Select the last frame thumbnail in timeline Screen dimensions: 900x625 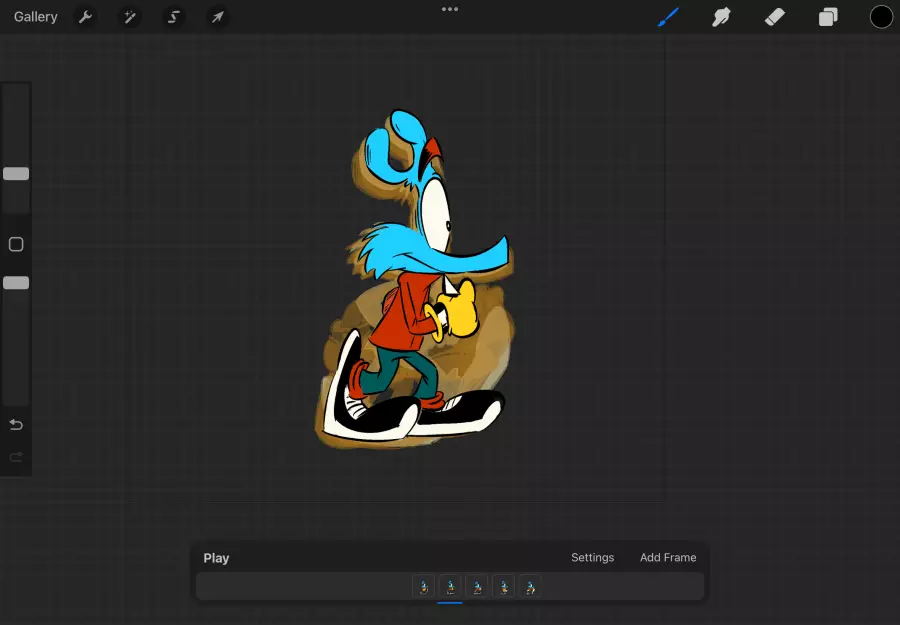(530, 587)
